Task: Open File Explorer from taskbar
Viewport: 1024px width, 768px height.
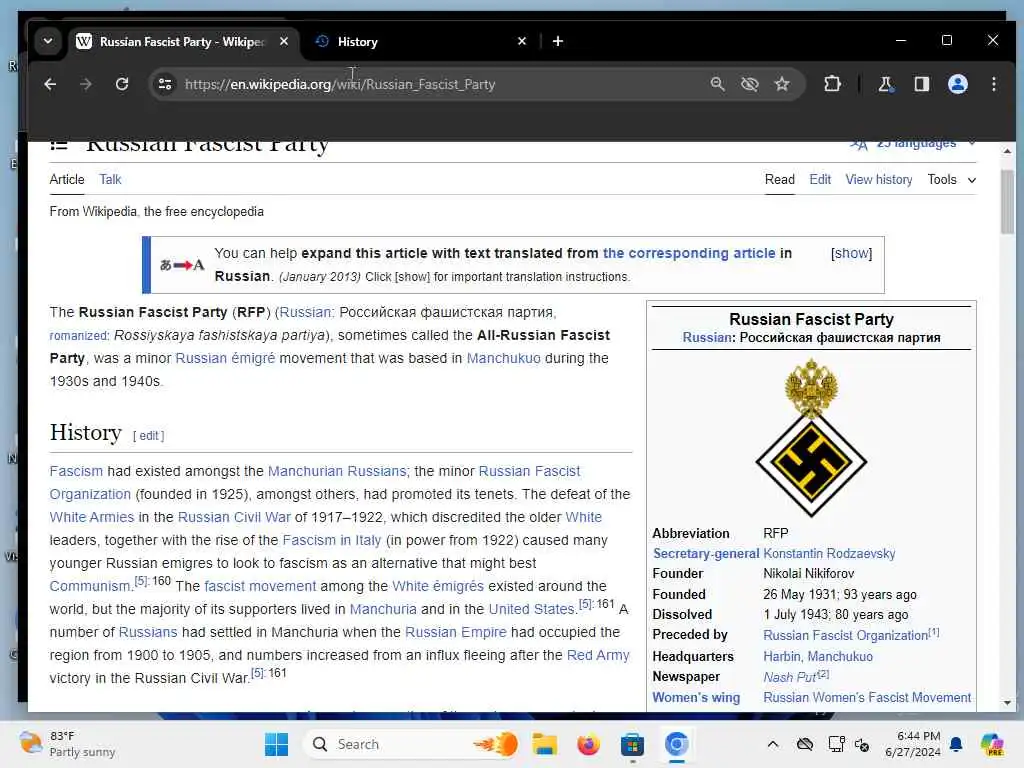Action: pos(545,744)
